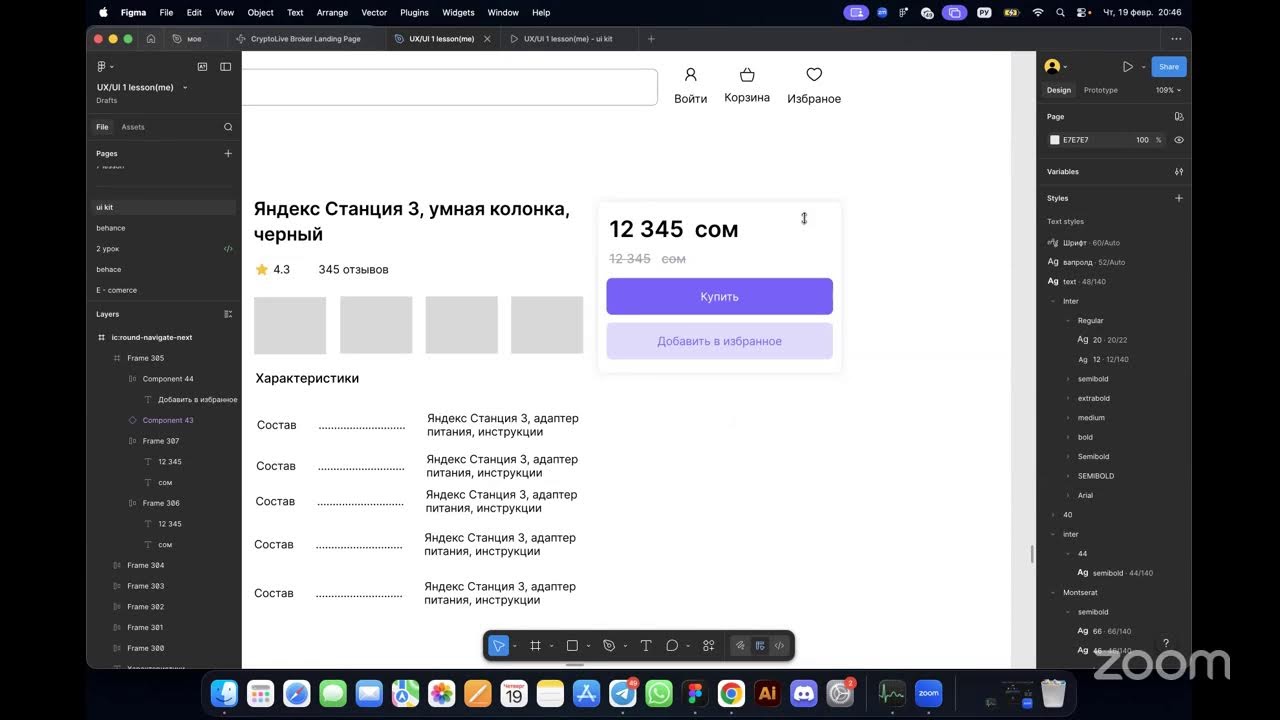
Task: Open Pen tool options dropdown
Action: [x=625, y=646]
